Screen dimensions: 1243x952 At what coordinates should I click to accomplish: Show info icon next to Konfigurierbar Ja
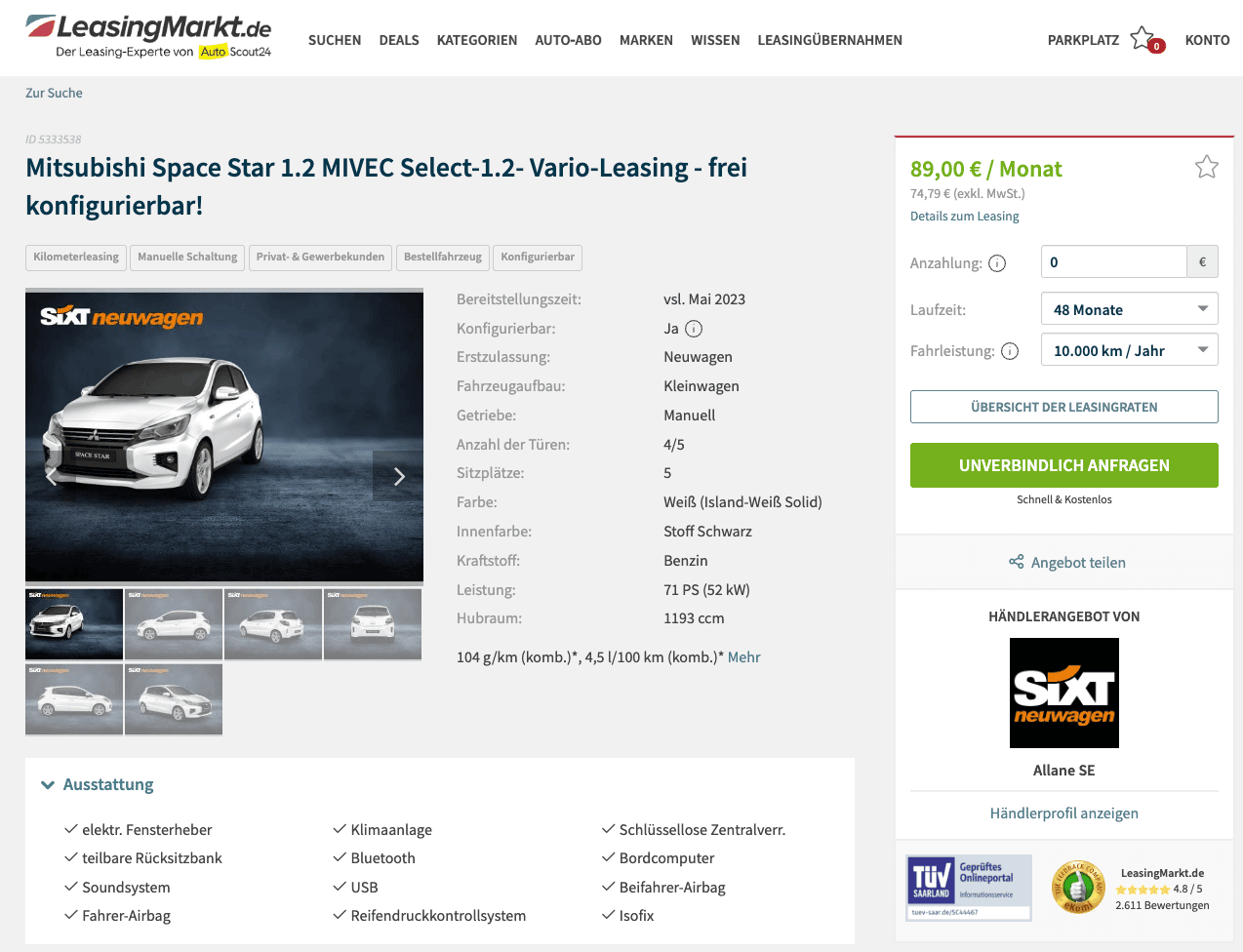[694, 329]
